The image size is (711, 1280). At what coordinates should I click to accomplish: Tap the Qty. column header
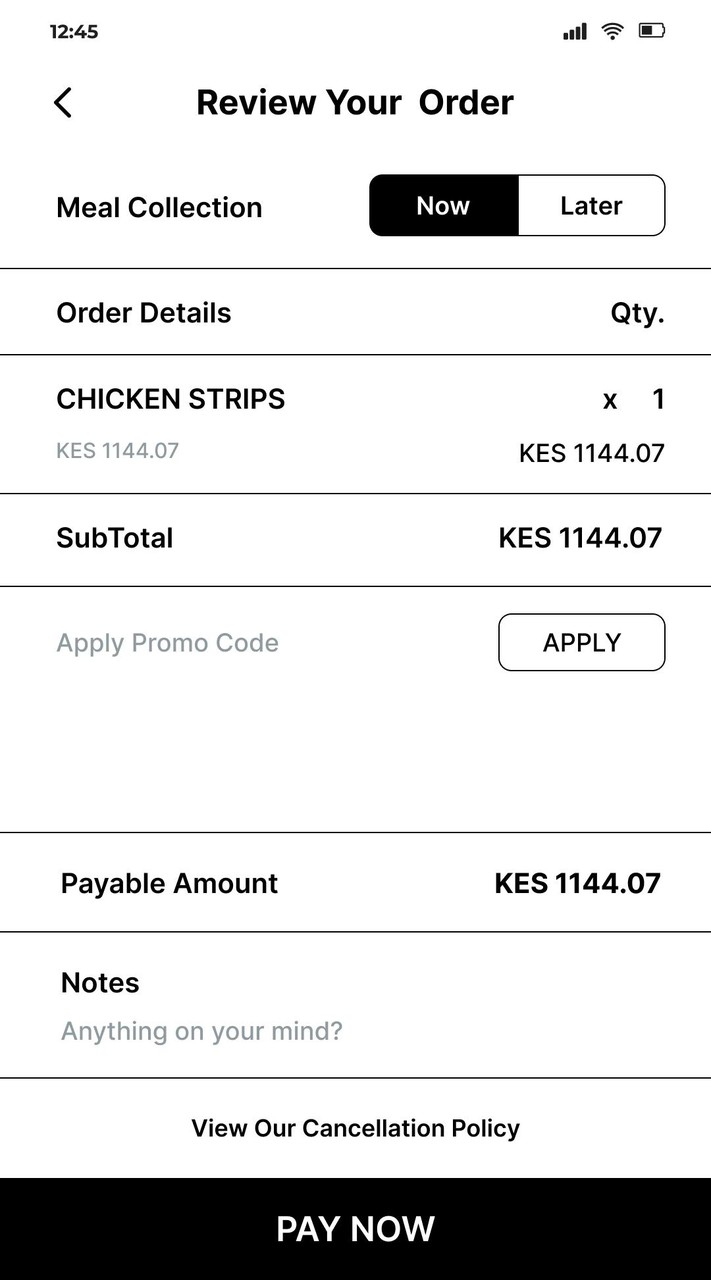point(637,313)
